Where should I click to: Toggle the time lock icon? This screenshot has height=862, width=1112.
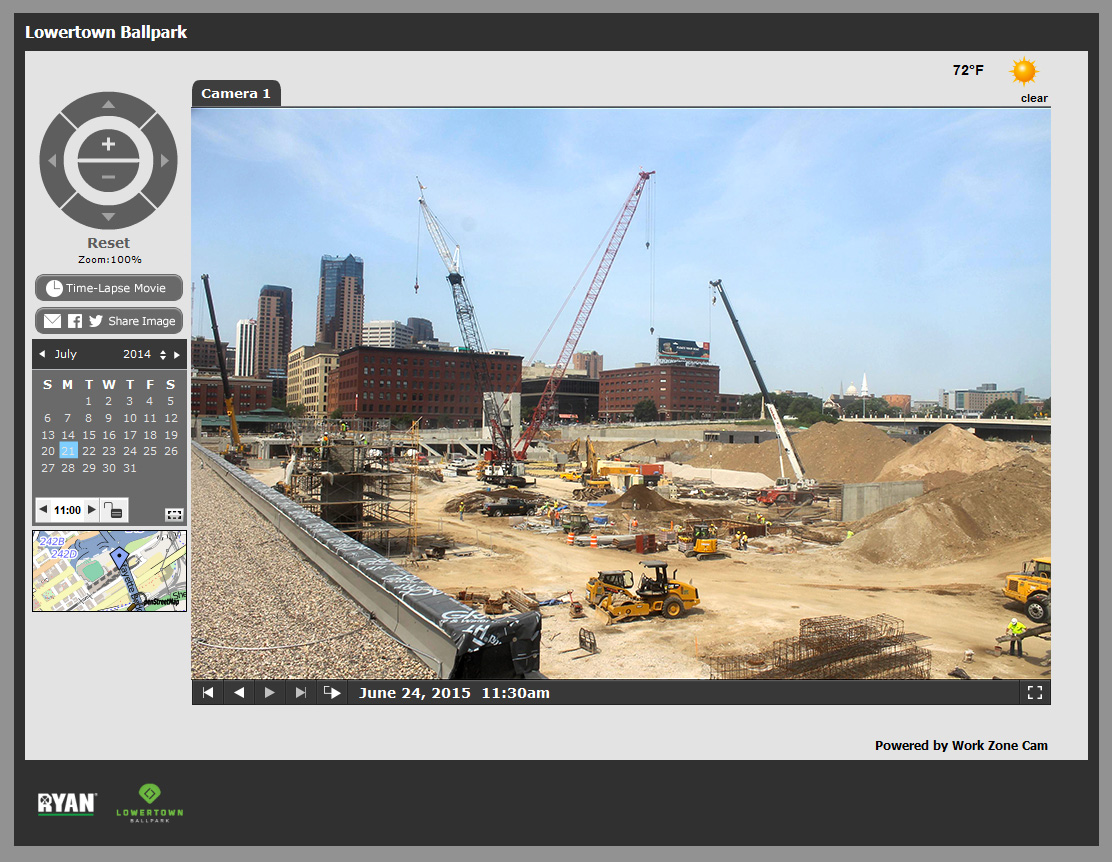[113, 509]
